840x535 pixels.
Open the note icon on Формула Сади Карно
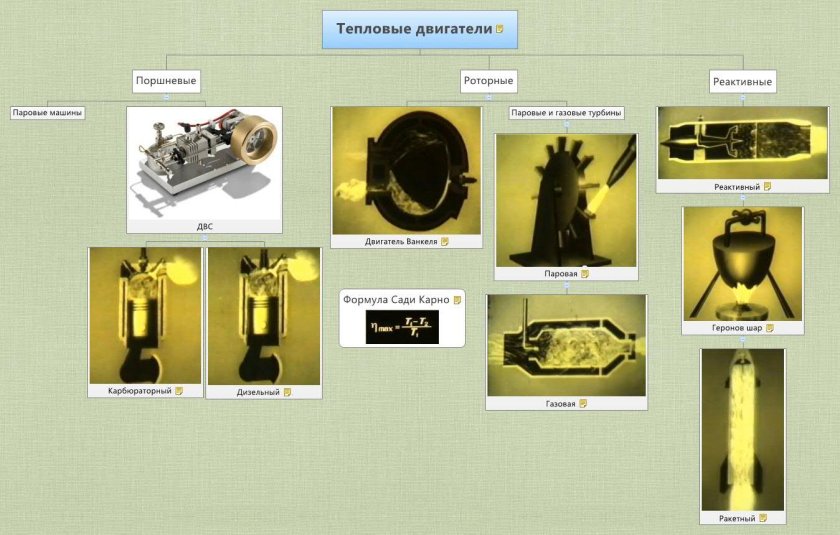click(457, 299)
